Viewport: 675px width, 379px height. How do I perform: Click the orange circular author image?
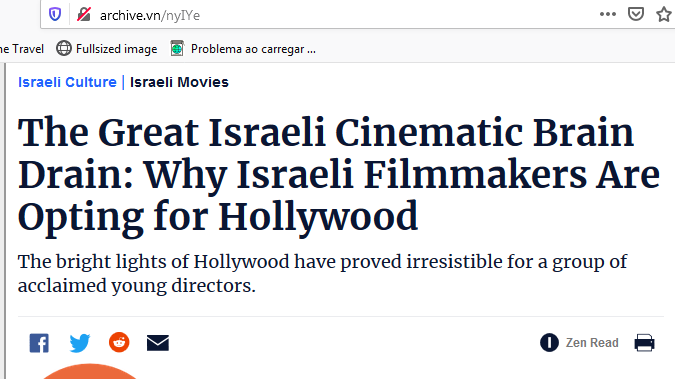[90, 371]
